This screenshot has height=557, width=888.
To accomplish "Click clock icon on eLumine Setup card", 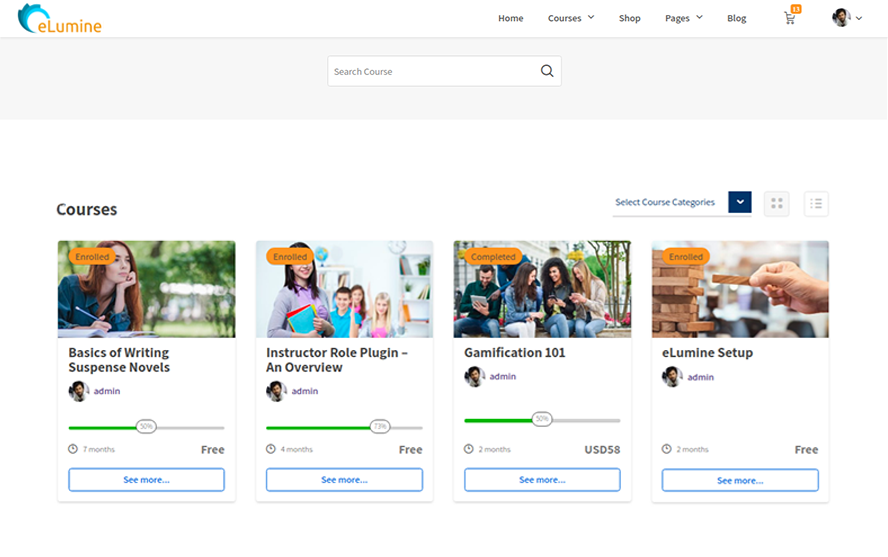I will click(x=667, y=449).
